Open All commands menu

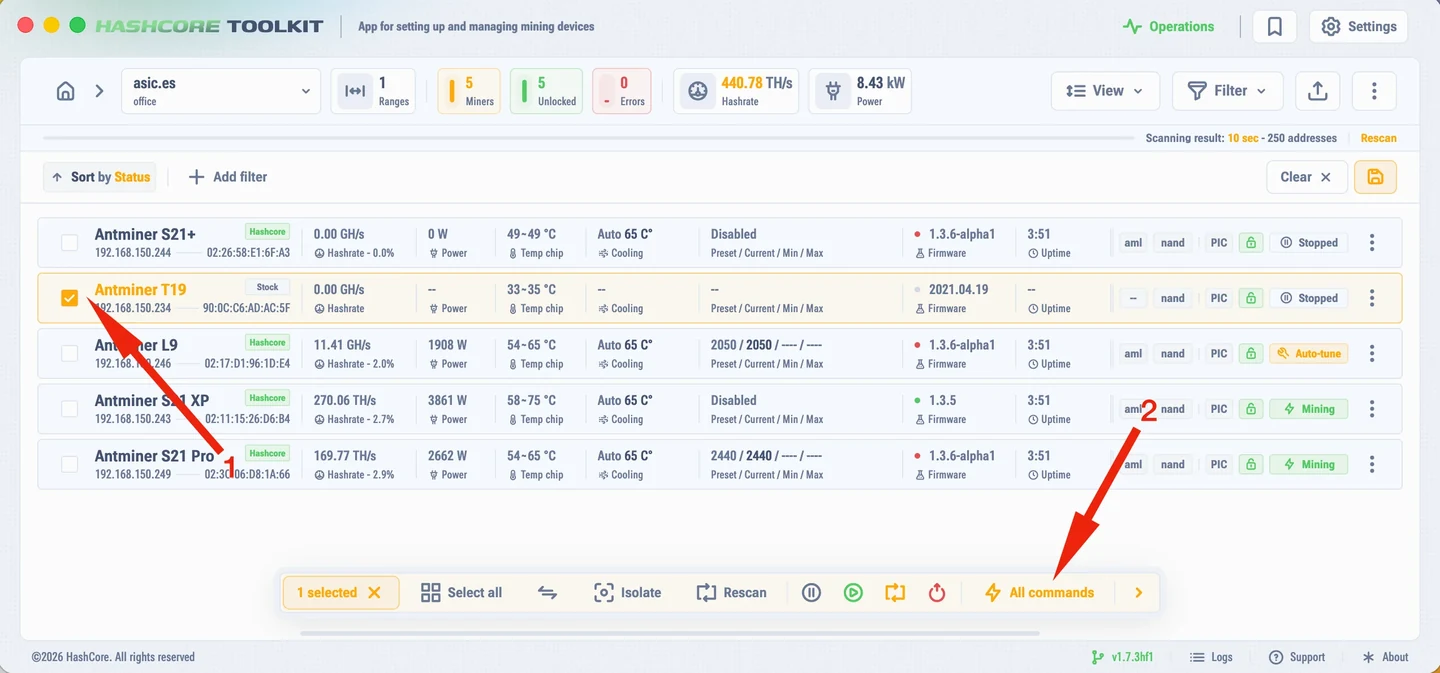click(1039, 593)
